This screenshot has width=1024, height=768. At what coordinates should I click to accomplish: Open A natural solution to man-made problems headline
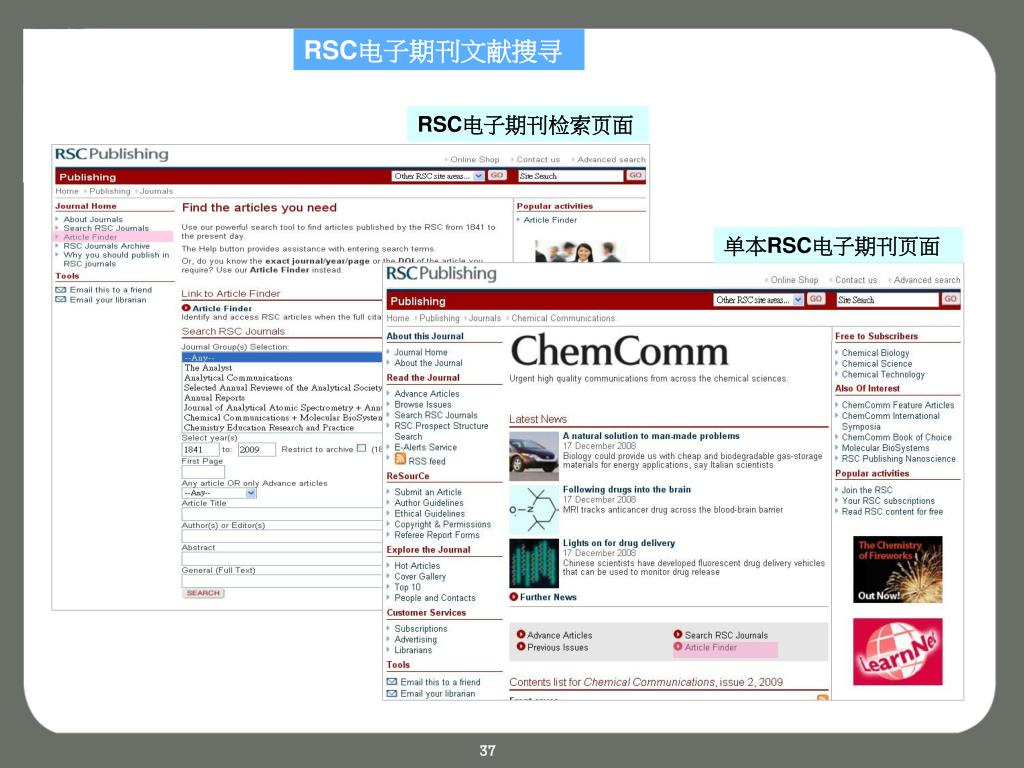tap(651, 436)
